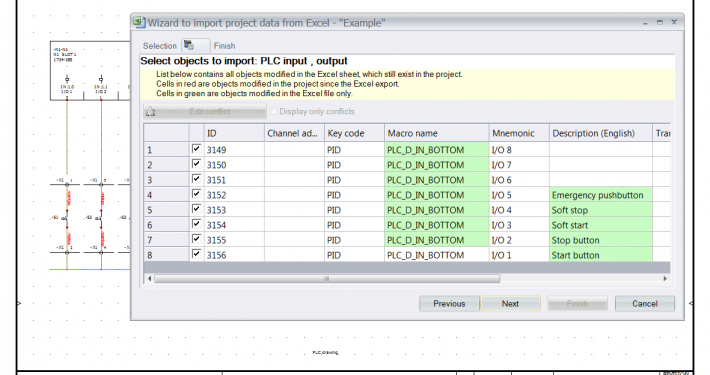Screen dimensions: 710x375
Task: Click the Emergency pushbutton description cell
Action: pyautogui.click(x=601, y=195)
